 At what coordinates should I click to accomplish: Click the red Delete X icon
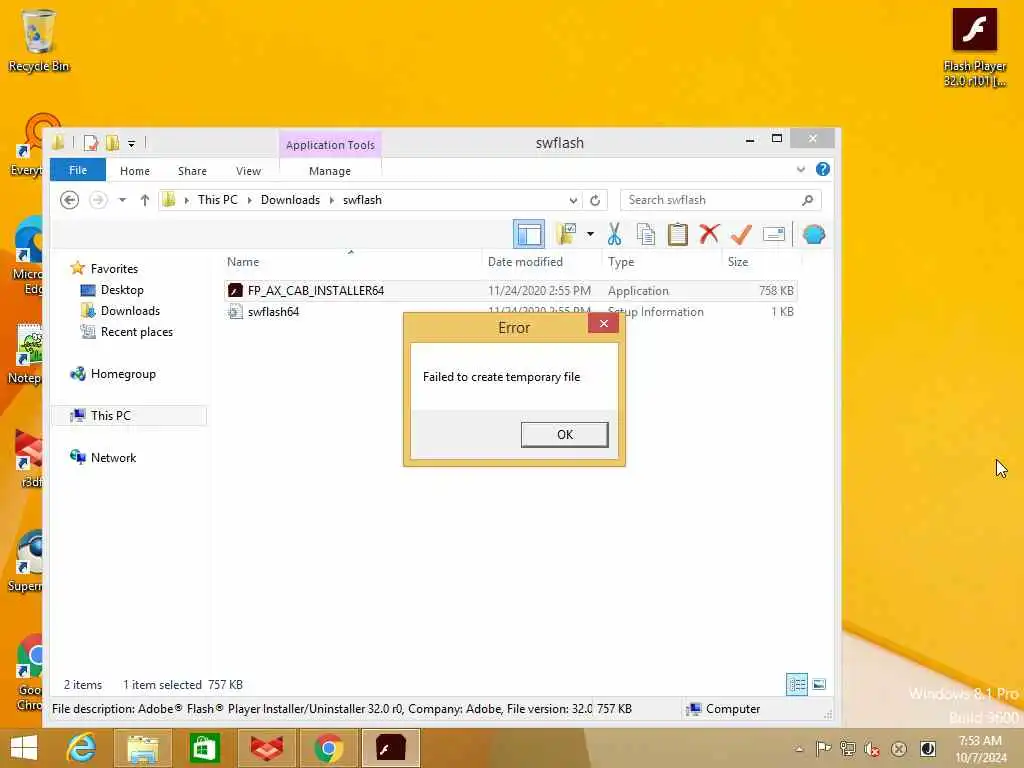(x=709, y=234)
